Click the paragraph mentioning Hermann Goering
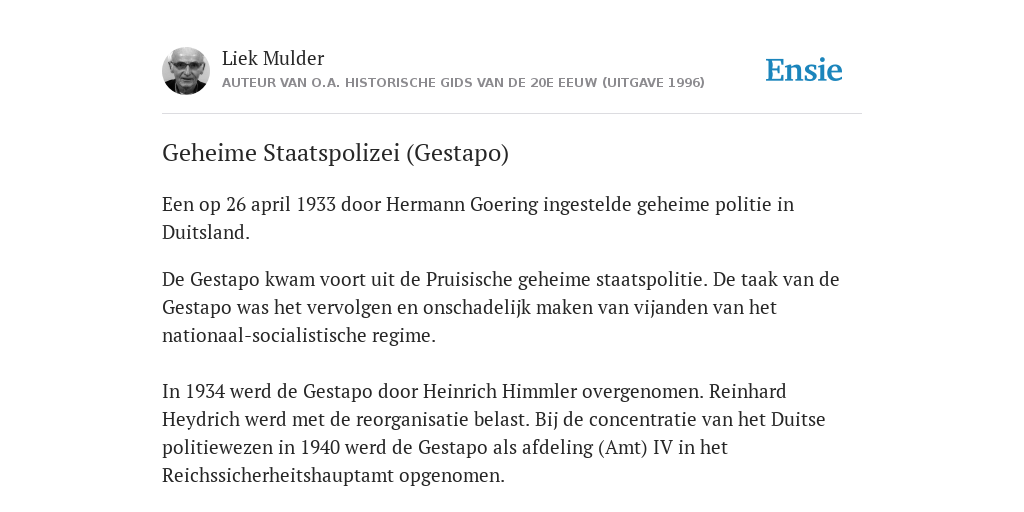This screenshot has height=512, width=1024. 478,218
